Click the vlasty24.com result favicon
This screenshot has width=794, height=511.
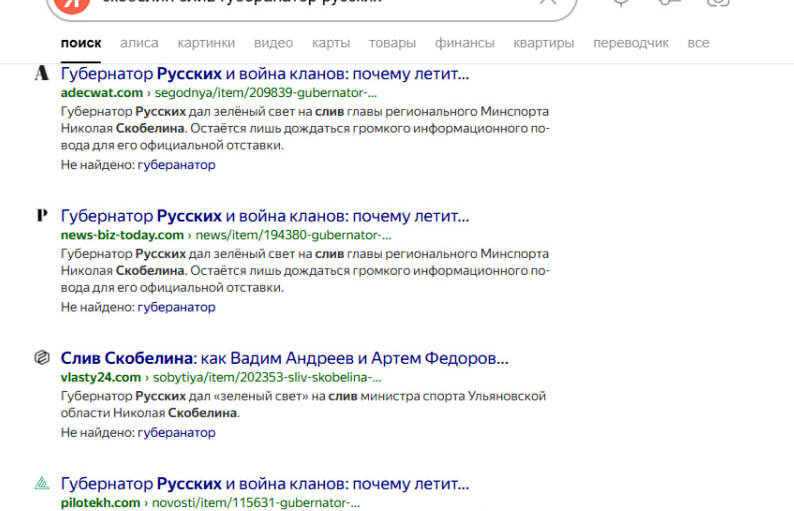[41, 357]
